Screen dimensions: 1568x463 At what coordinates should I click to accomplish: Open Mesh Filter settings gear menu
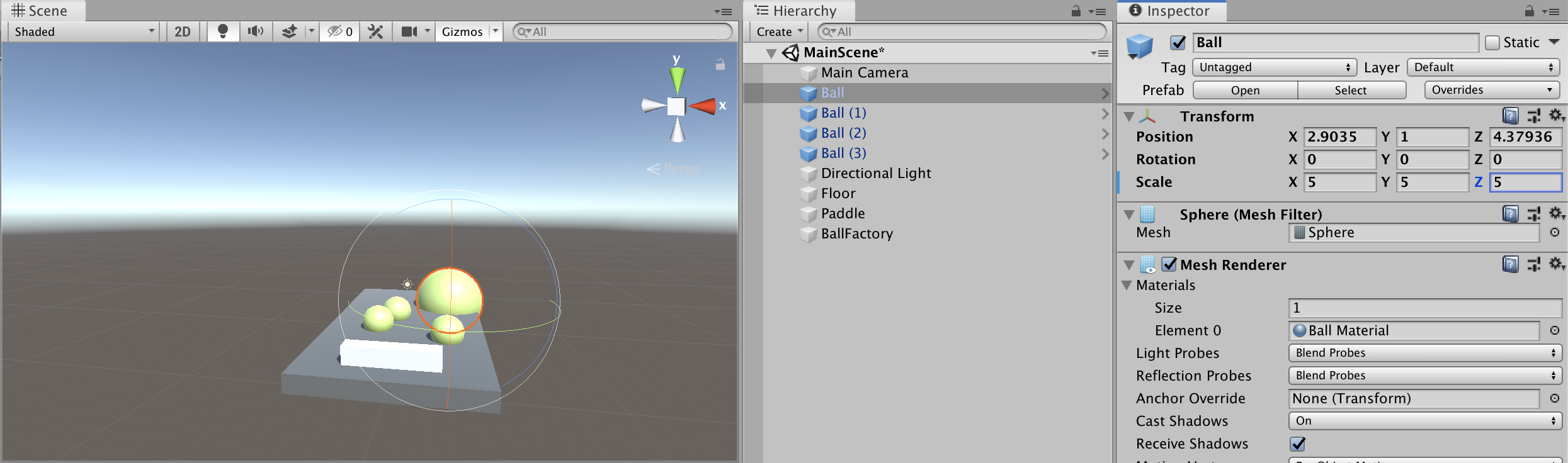point(1557,214)
